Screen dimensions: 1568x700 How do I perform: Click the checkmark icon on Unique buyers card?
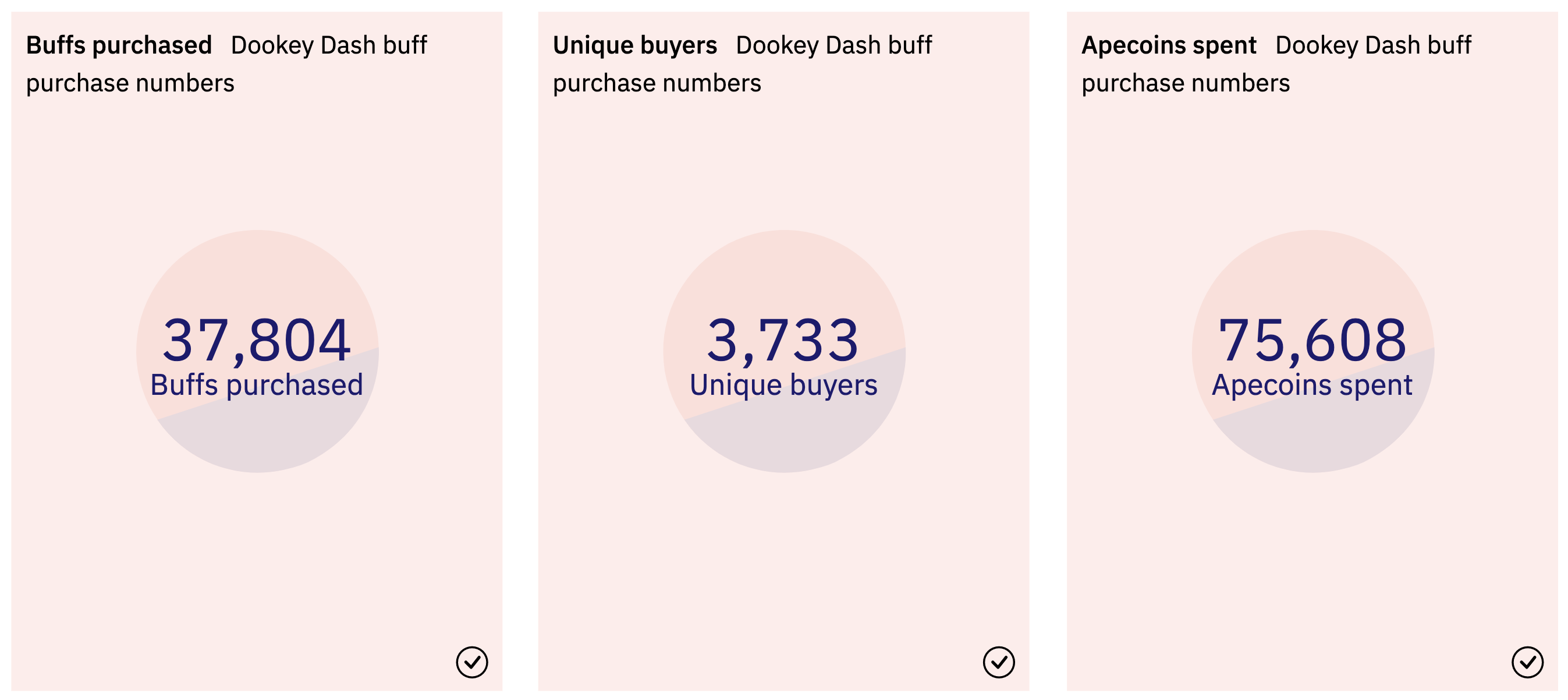pos(999,662)
